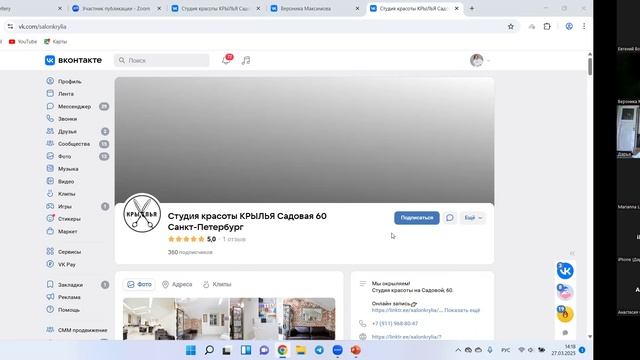
Task: Open Chrome extensions puzzle icon
Action: pyautogui.click(x=547, y=27)
